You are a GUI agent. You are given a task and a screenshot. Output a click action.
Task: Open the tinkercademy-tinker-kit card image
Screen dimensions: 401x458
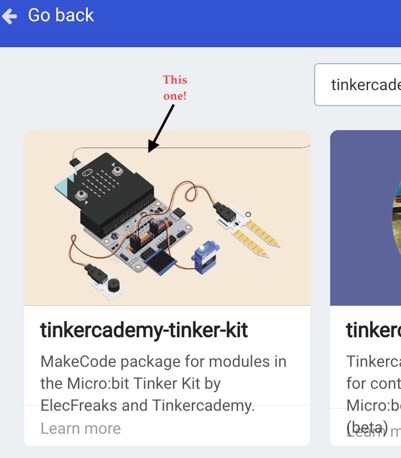[x=167, y=218]
